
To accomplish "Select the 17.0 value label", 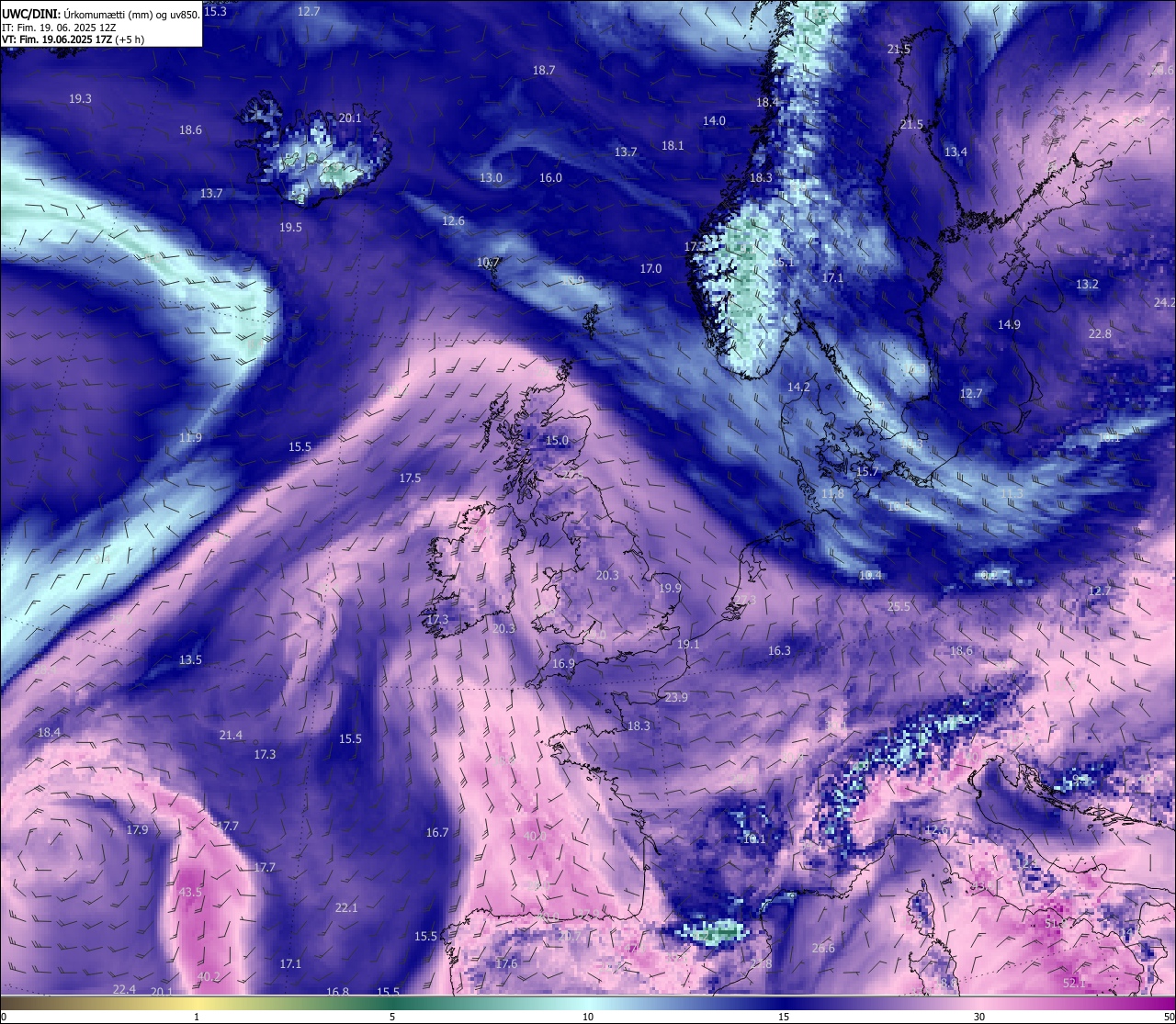I will coord(650,269).
